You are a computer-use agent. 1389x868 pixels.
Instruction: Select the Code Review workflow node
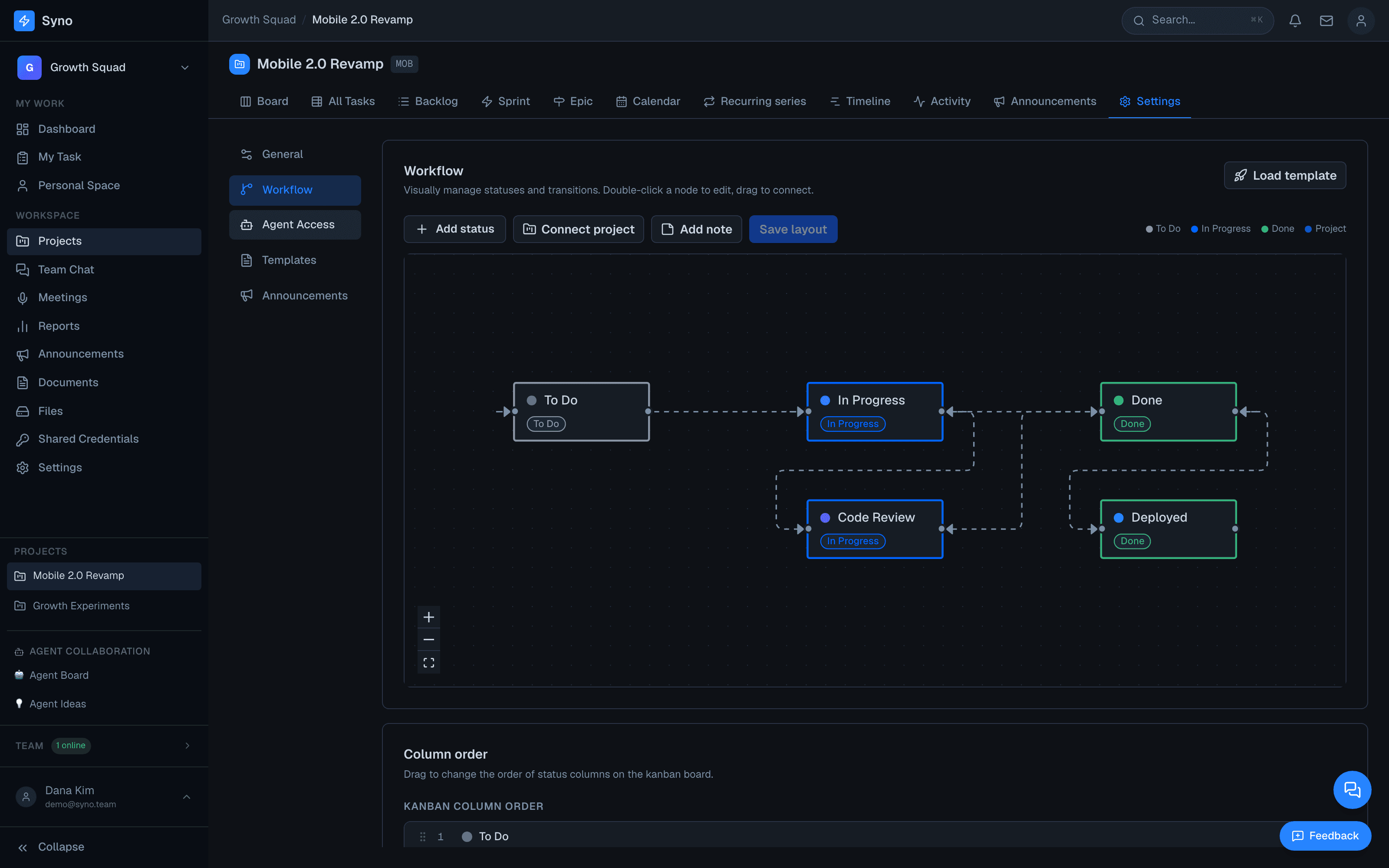[x=875, y=529]
